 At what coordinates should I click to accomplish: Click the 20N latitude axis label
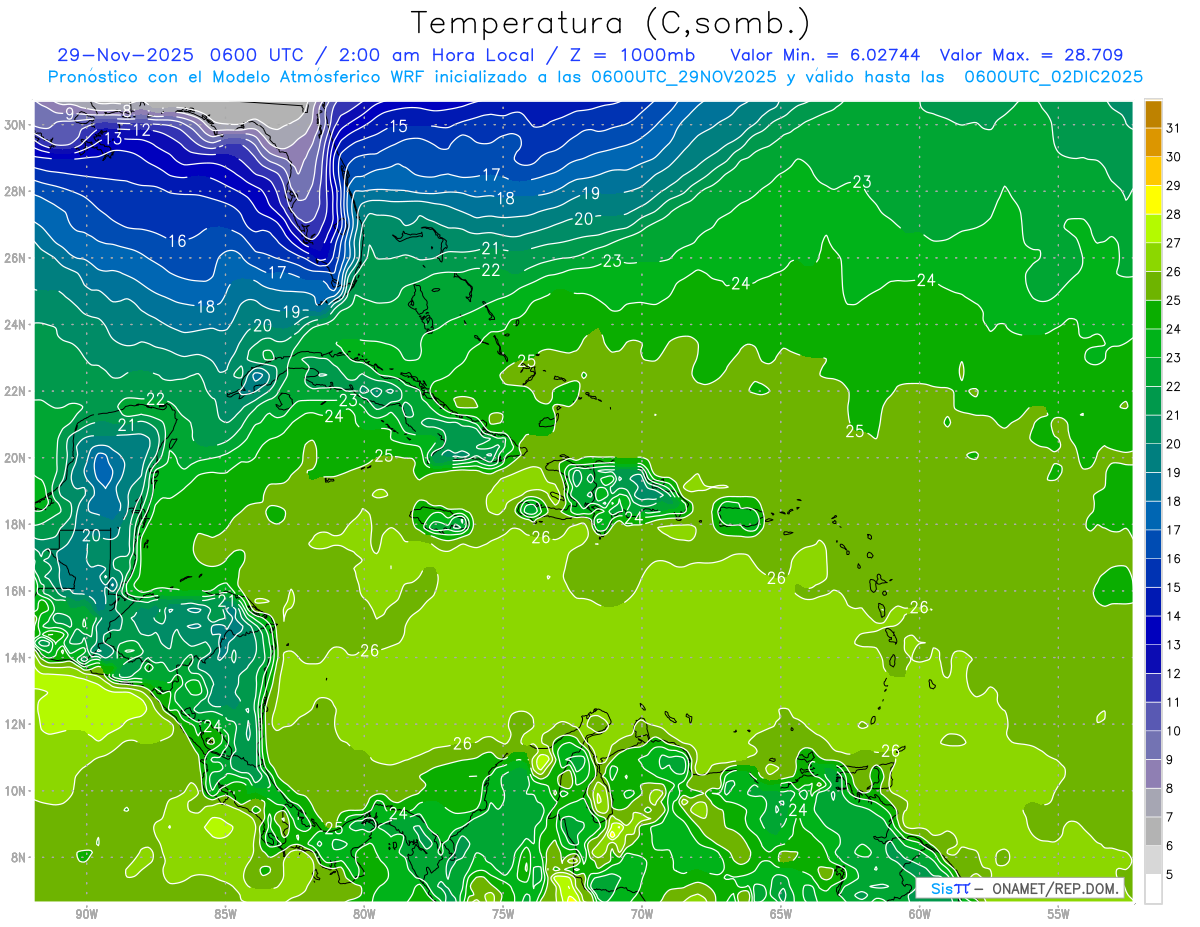pos(17,458)
